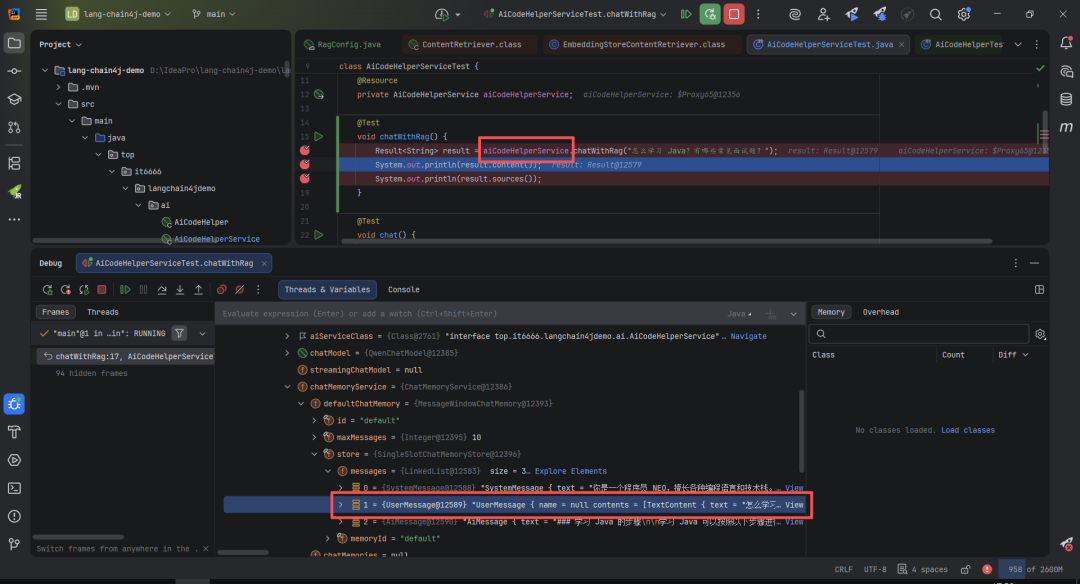Image resolution: width=1080 pixels, height=584 pixels.
Task: Switch to the Console tab
Action: click(404, 290)
